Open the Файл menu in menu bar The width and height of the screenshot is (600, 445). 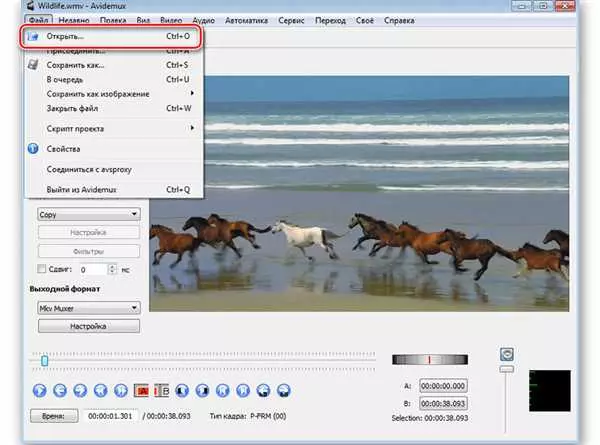[x=38, y=20]
